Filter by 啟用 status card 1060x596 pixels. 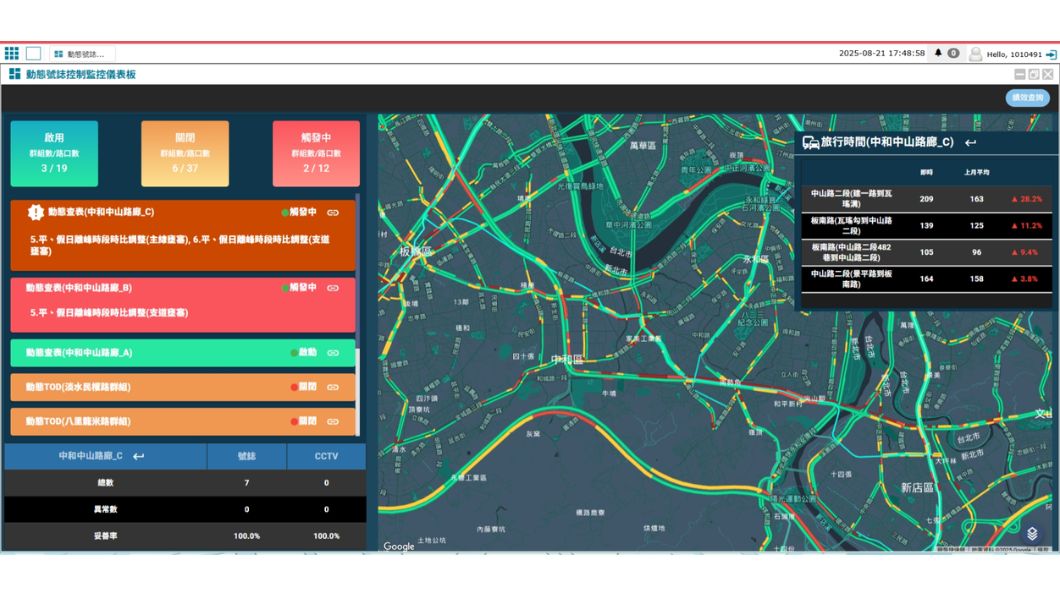tap(54, 154)
